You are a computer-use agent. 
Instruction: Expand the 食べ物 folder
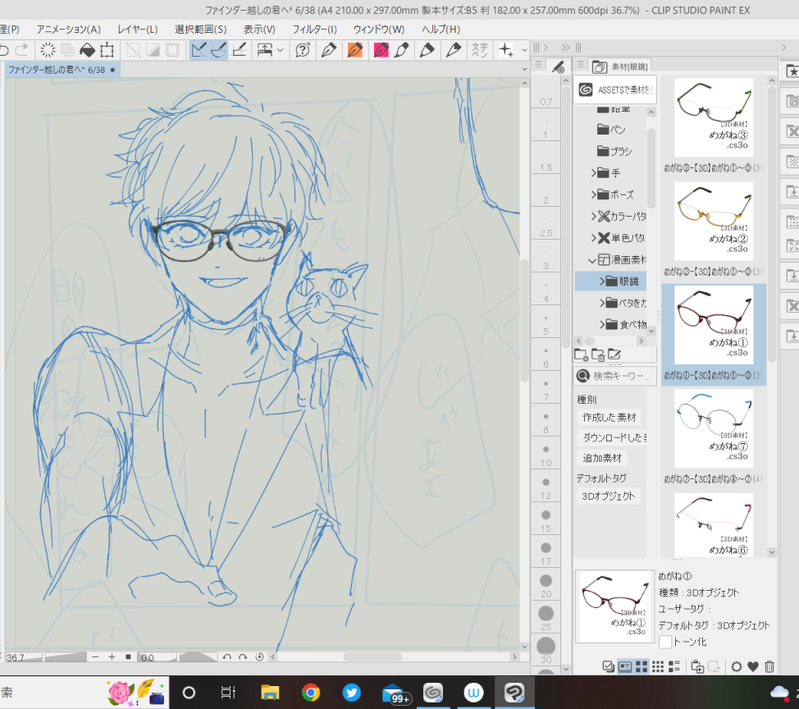(602, 324)
